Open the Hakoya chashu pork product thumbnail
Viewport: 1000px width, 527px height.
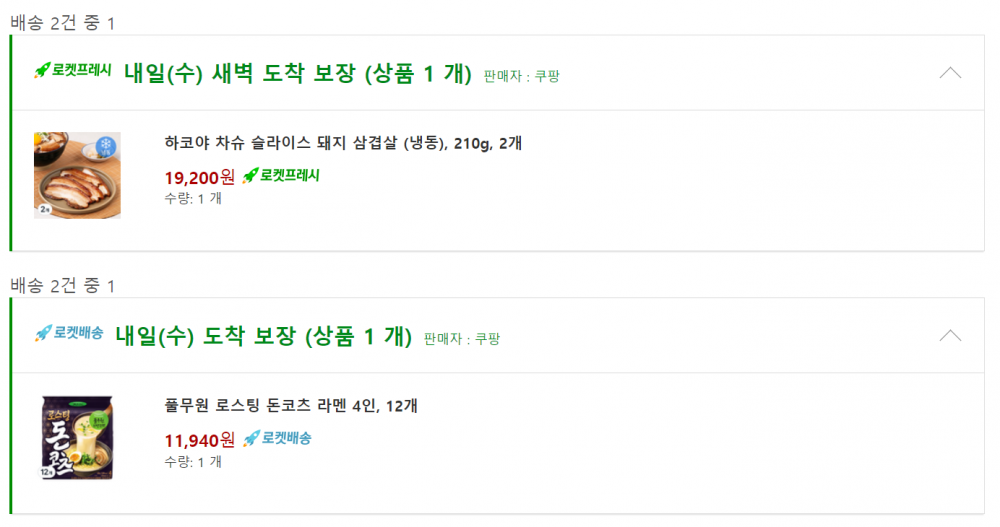point(77,175)
